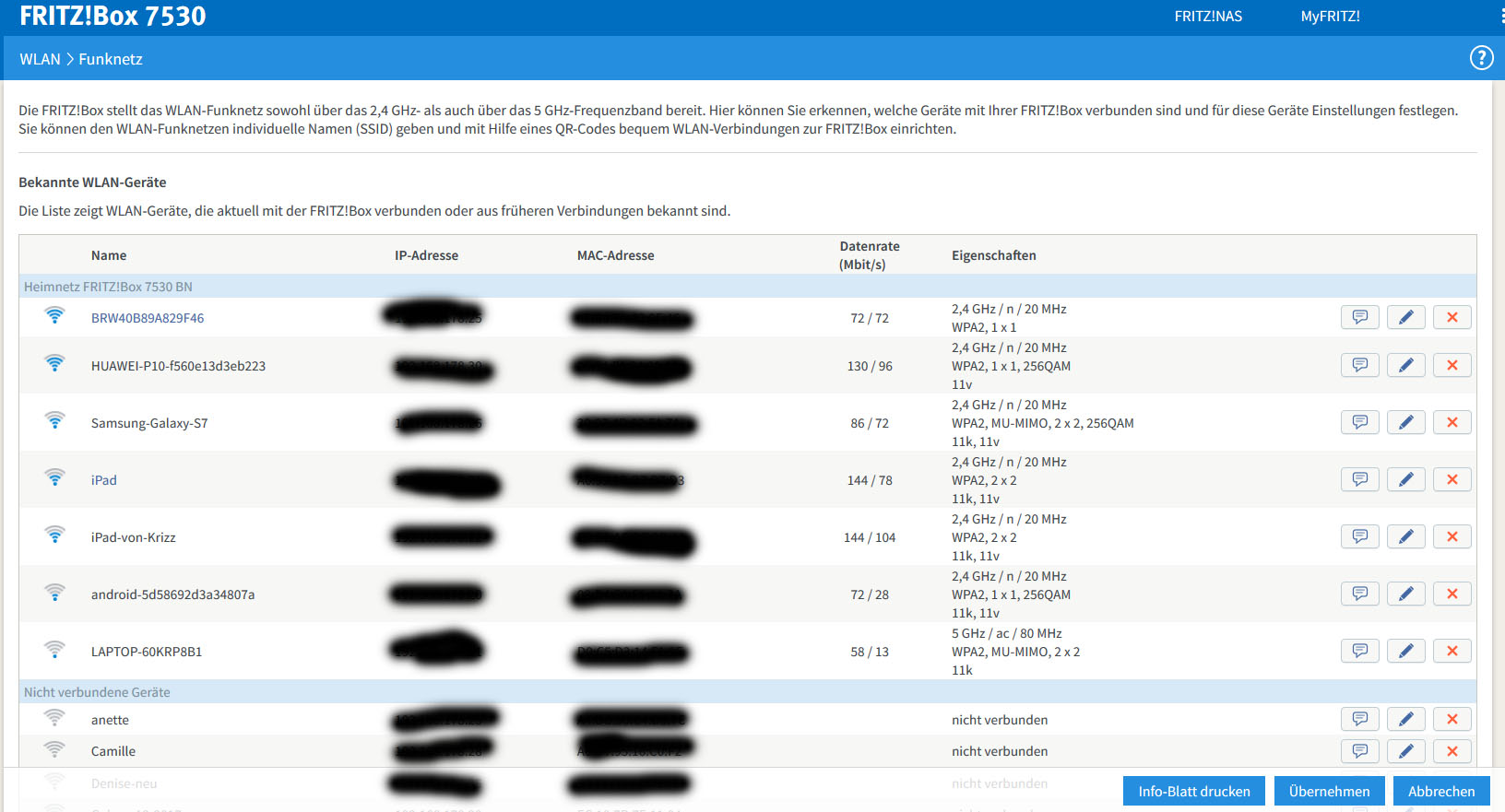Edit the anette device entry
Screen dimensions: 1505x812
click(1406, 719)
